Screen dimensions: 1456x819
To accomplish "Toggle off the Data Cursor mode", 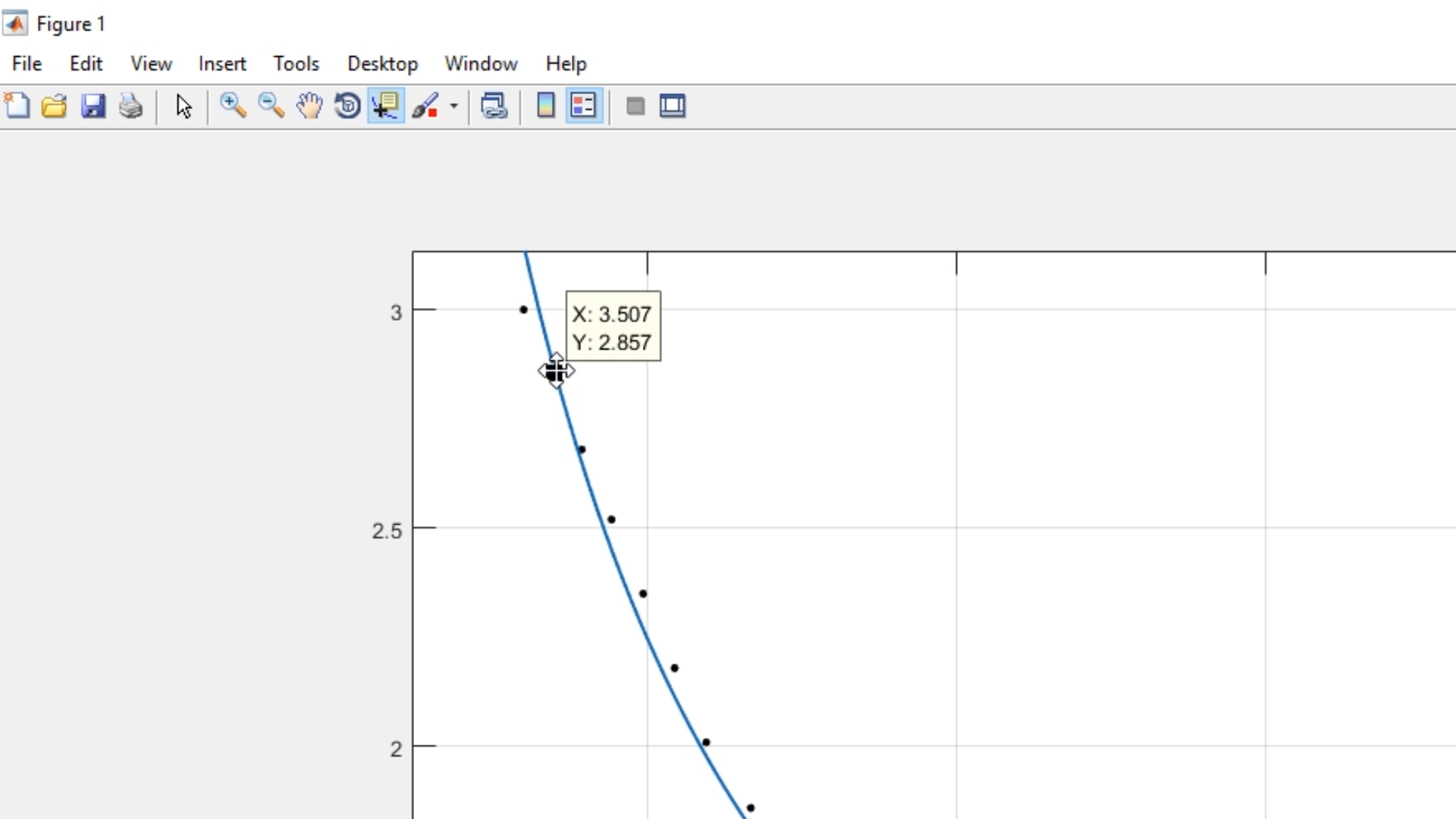I will [x=386, y=106].
